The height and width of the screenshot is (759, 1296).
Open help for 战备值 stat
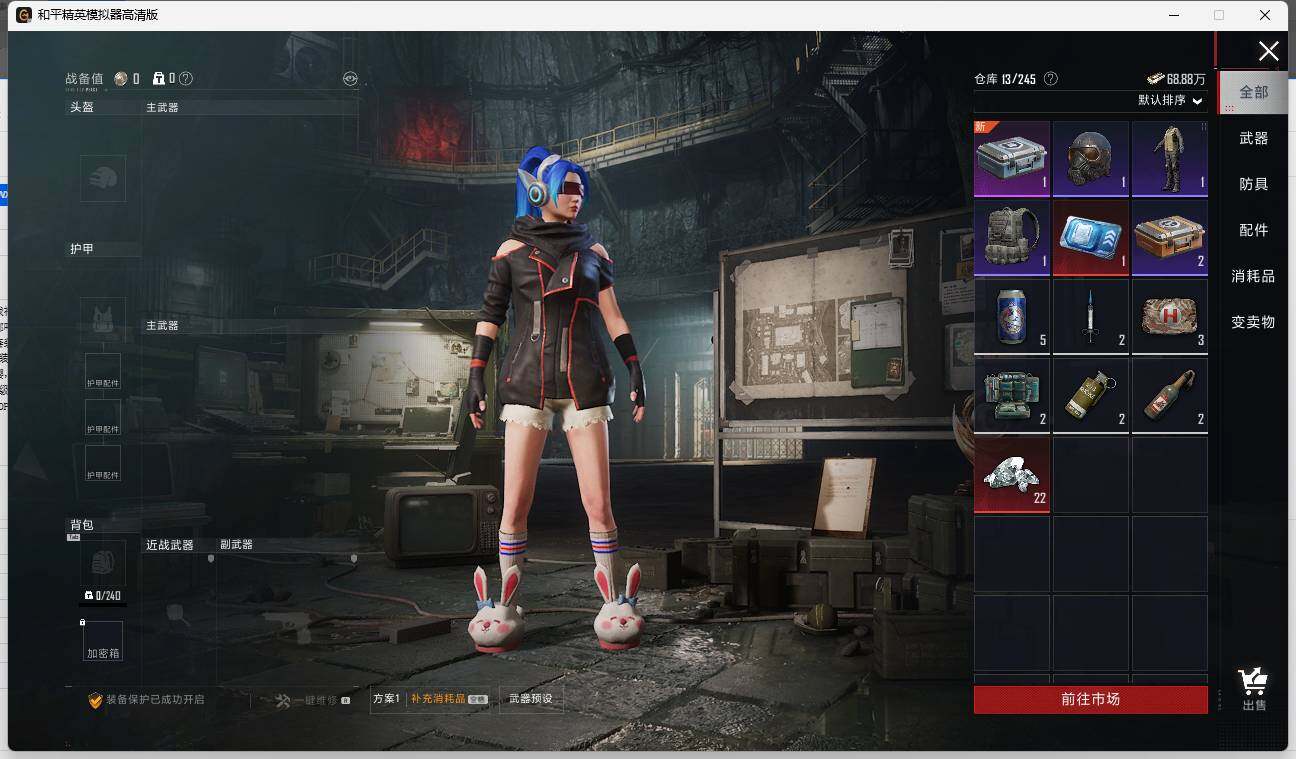(186, 78)
